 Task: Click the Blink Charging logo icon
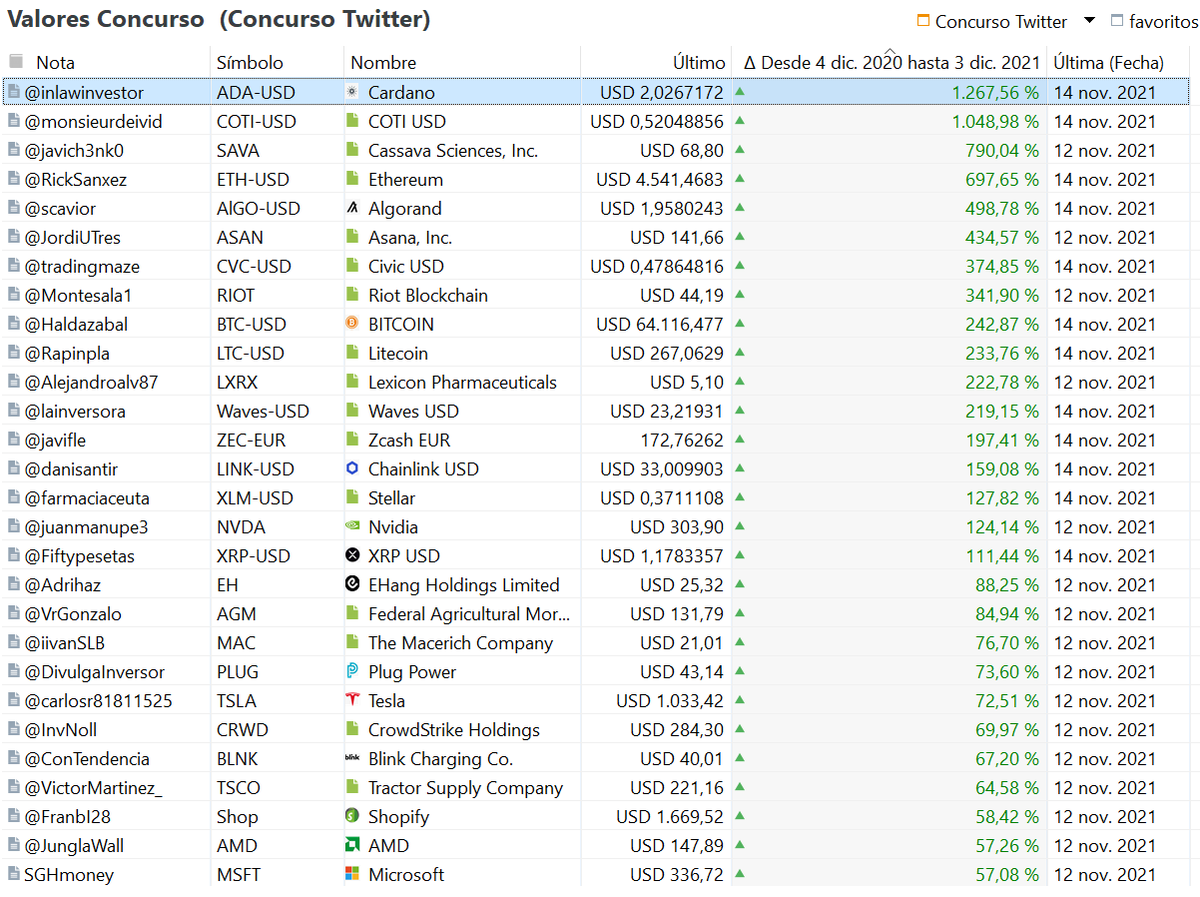point(352,759)
